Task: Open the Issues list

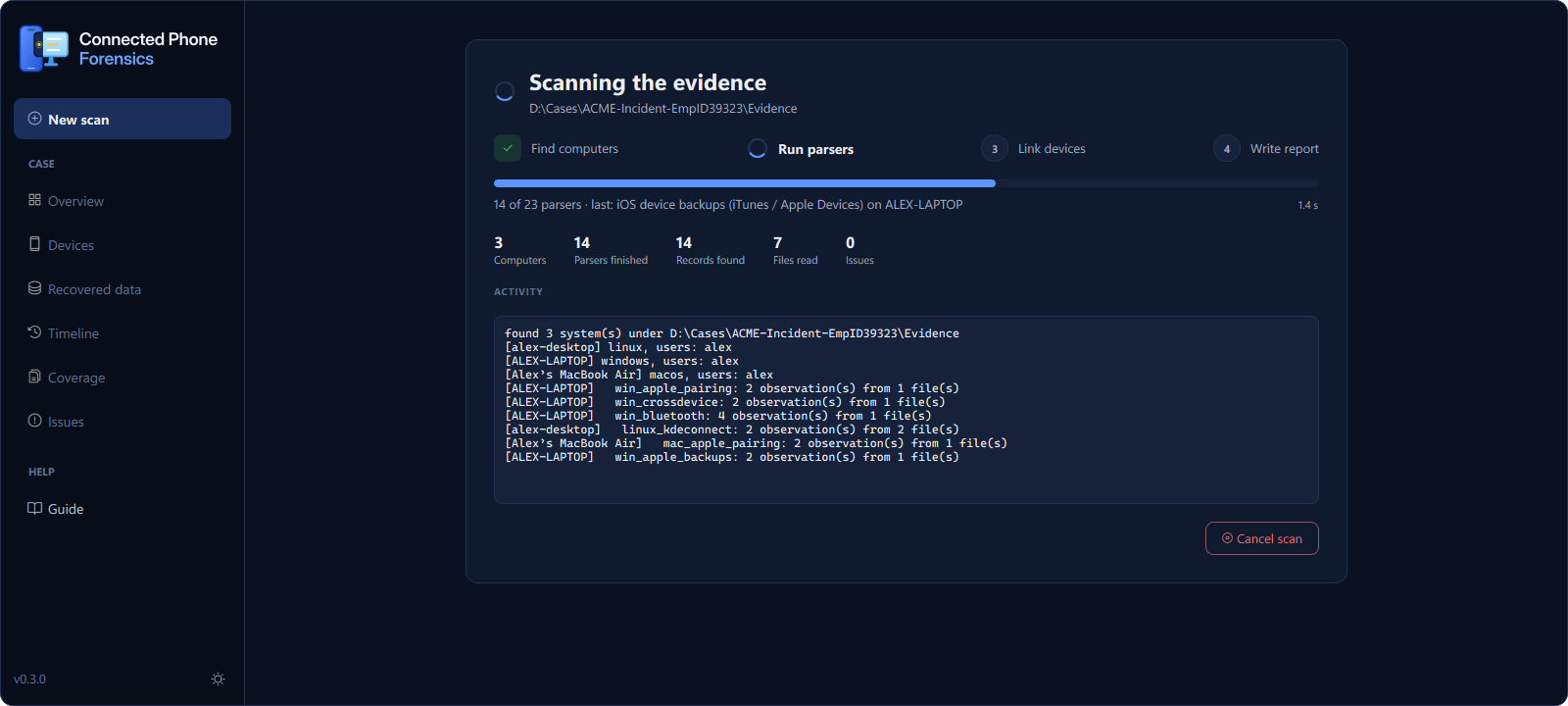Action: [122, 421]
